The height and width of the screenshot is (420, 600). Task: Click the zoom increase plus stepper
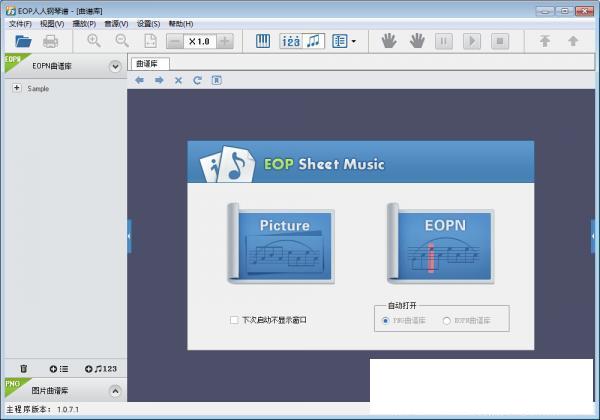225,42
